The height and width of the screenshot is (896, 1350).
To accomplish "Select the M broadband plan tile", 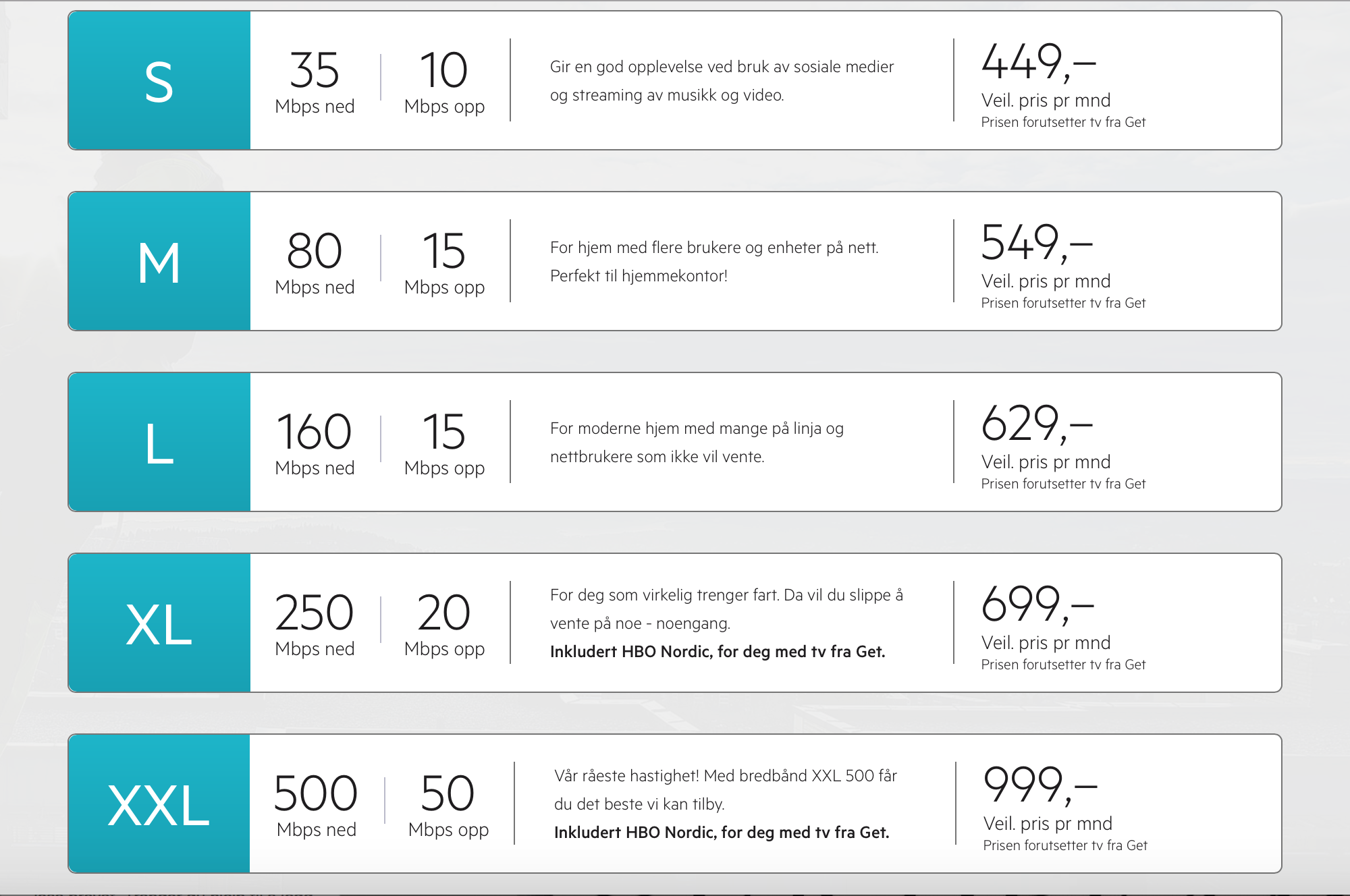I will (x=675, y=261).
